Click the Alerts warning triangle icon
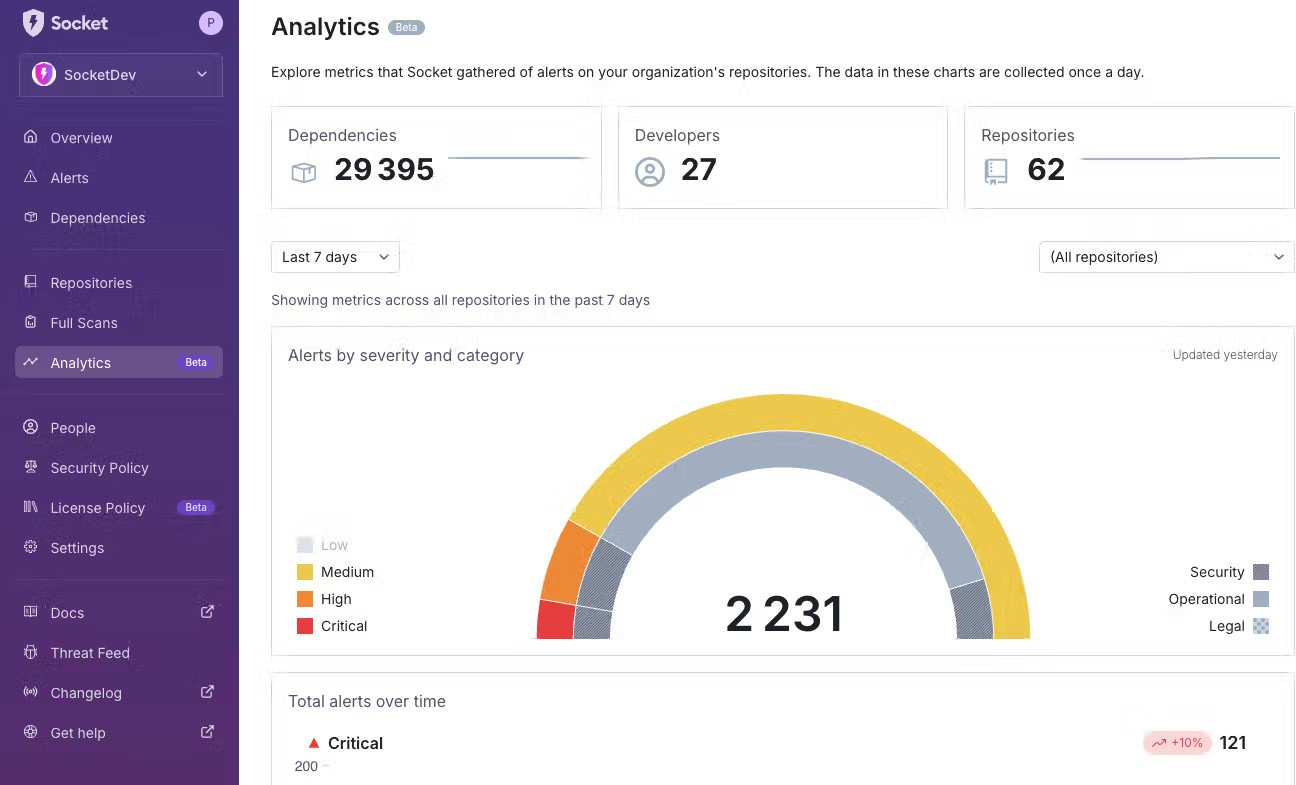The height and width of the screenshot is (785, 1296). [x=31, y=177]
